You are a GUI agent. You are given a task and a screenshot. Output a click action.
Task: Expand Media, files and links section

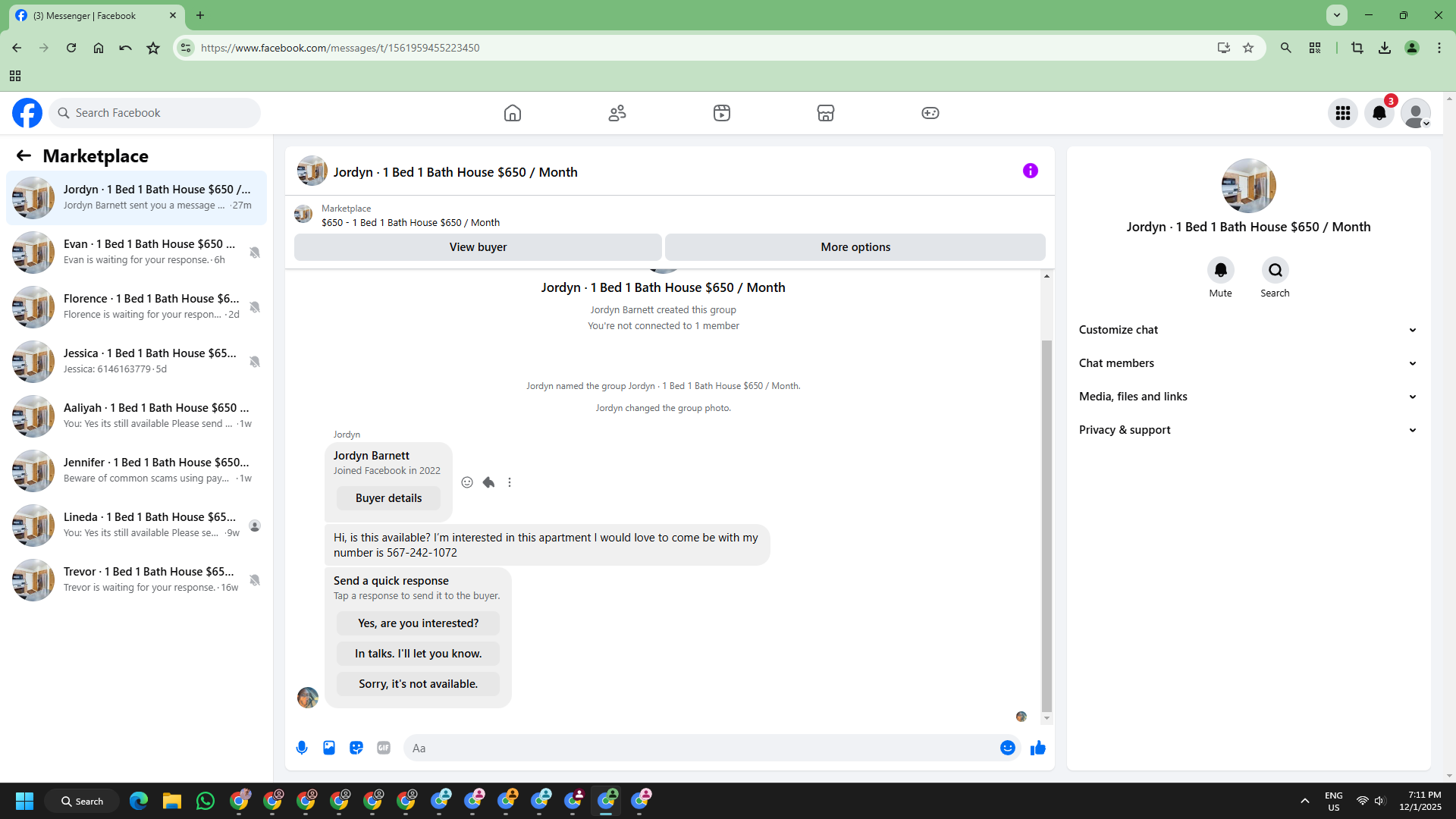(x=1248, y=397)
